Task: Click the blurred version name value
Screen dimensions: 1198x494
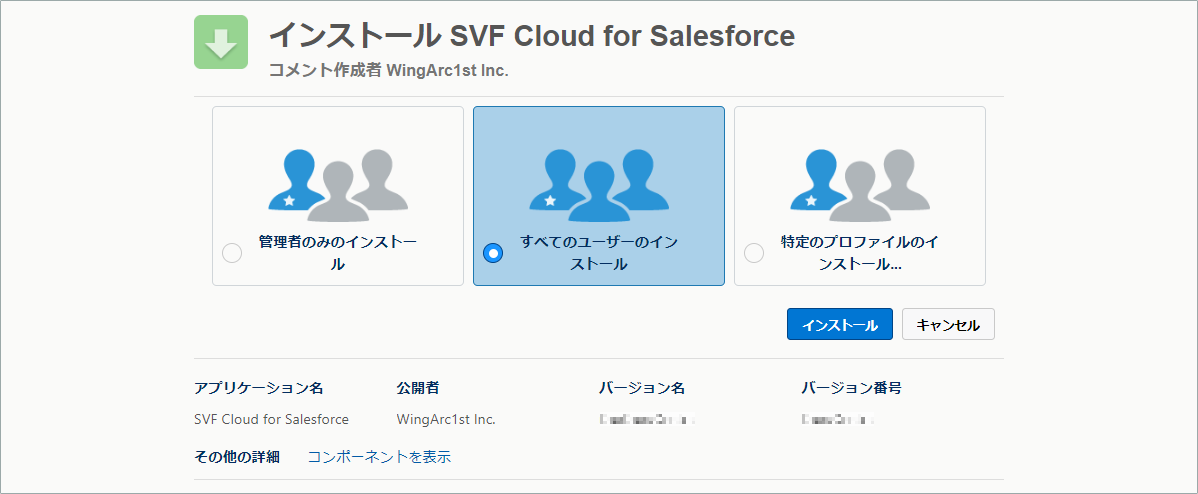Action: (648, 420)
